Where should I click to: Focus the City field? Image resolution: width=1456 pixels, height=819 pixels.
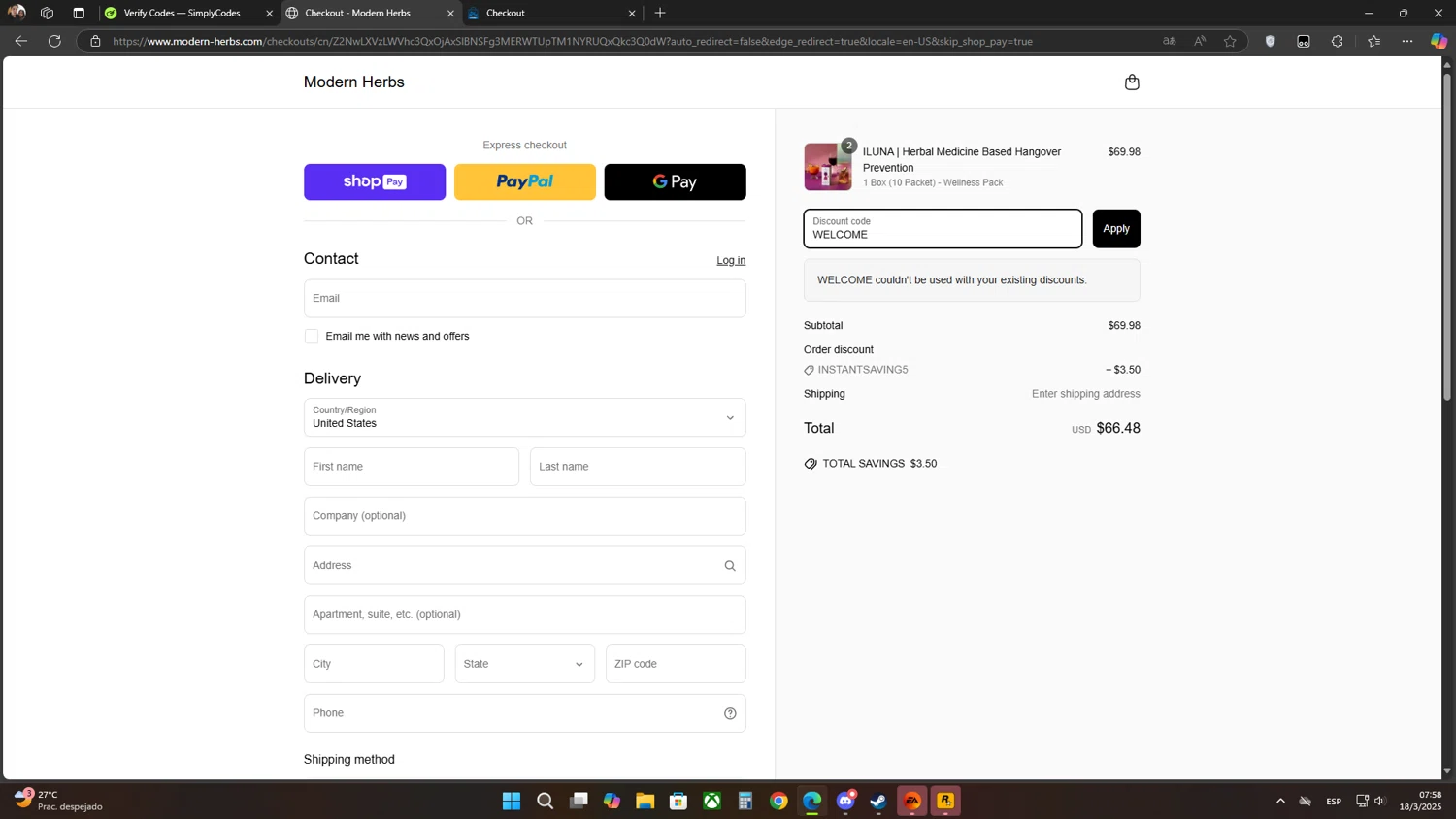[x=374, y=664]
